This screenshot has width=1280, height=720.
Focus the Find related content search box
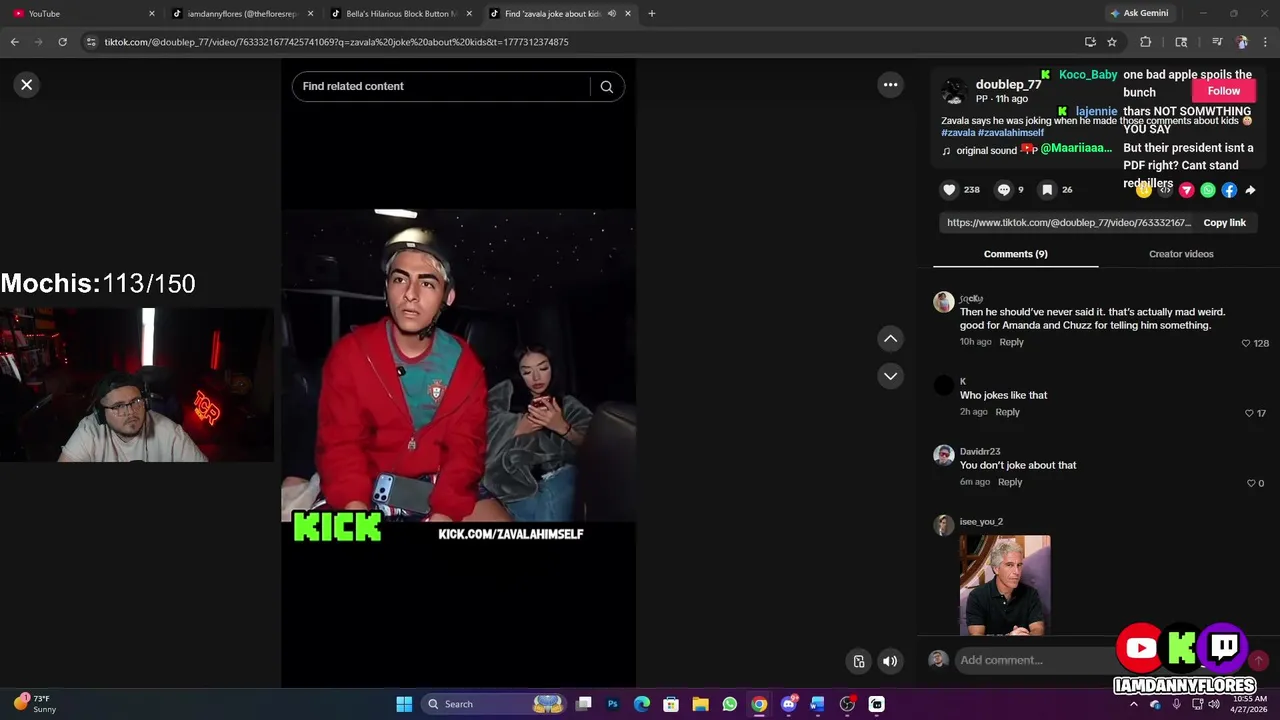pos(444,86)
